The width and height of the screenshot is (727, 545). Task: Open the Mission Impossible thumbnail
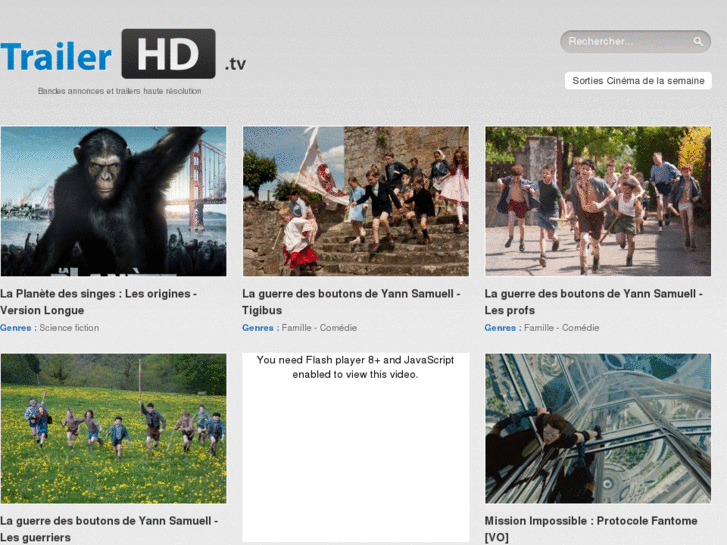[x=598, y=429]
